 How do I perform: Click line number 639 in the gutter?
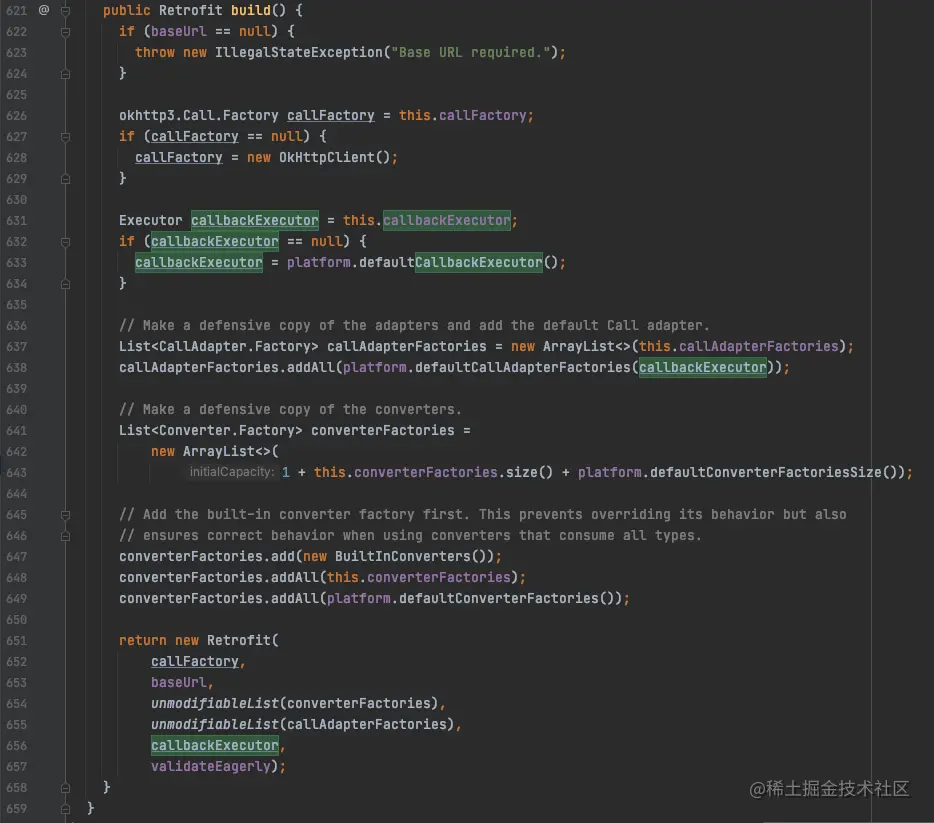[x=16, y=389]
